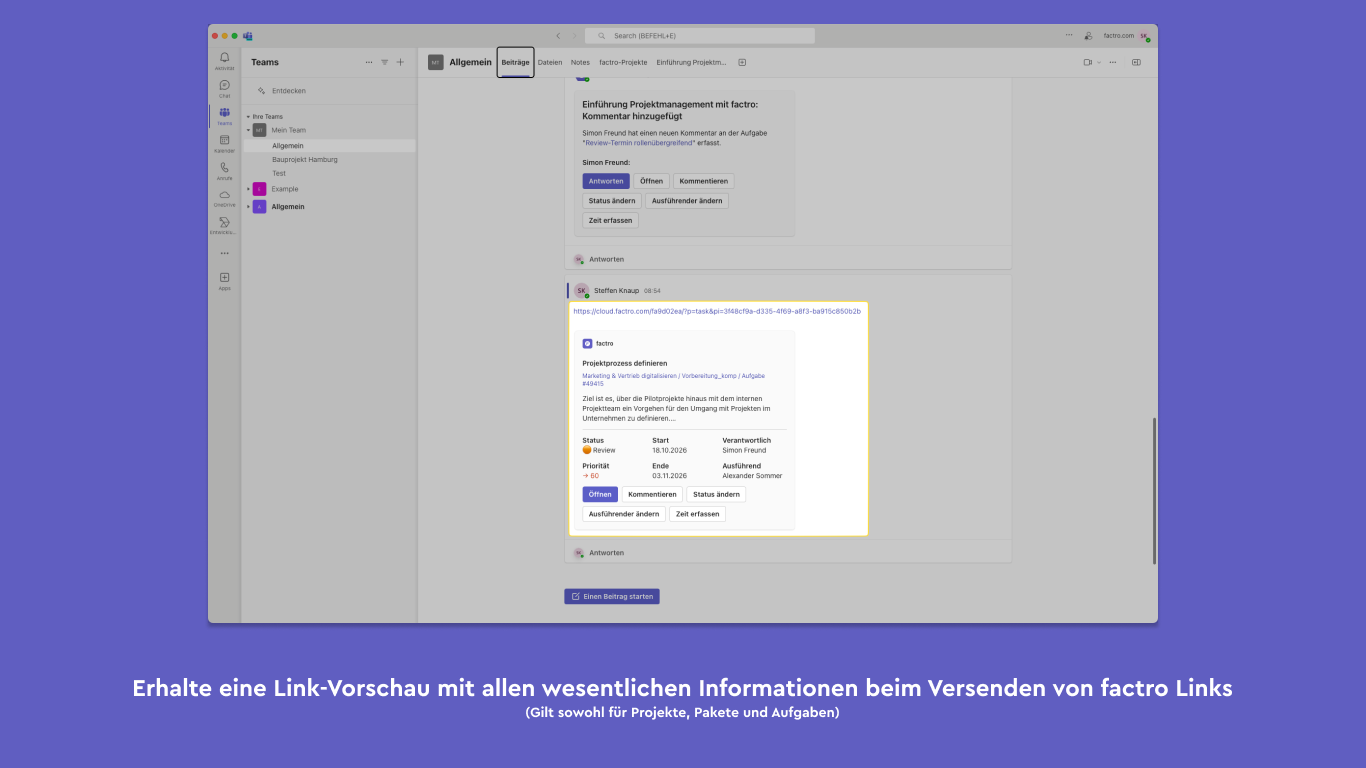Open Chat in the left rail

coord(224,85)
